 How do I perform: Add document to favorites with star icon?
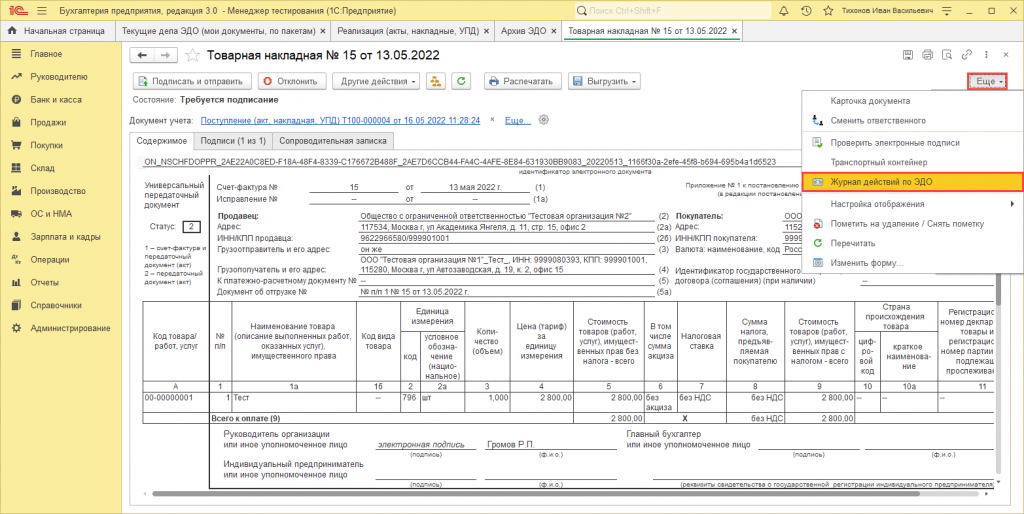pos(192,56)
